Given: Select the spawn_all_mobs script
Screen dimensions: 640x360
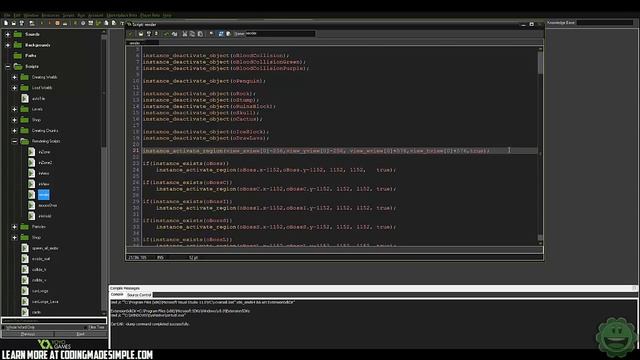Looking at the screenshot, I should (45, 248).
